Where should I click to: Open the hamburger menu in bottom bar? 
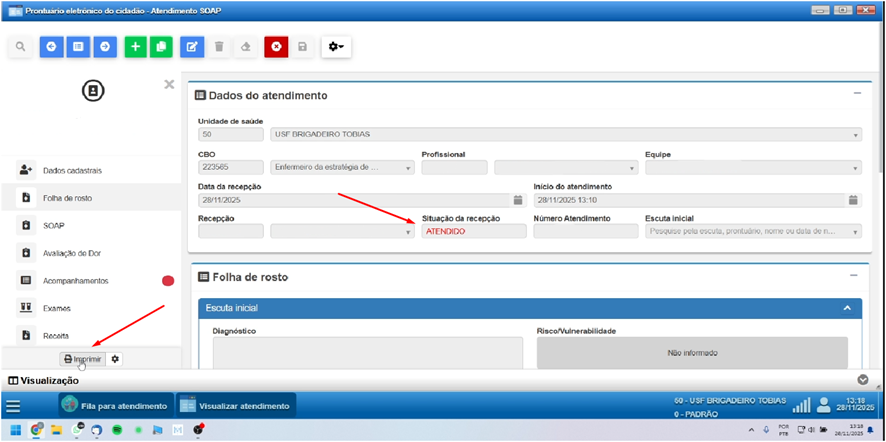coord(13,406)
